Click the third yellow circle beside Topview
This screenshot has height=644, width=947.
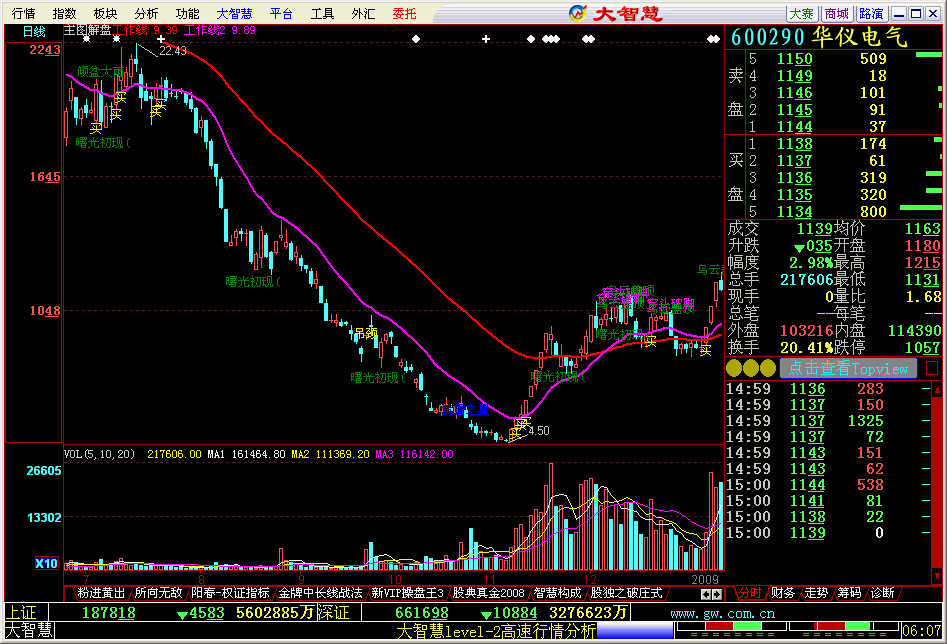pyautogui.click(x=768, y=368)
